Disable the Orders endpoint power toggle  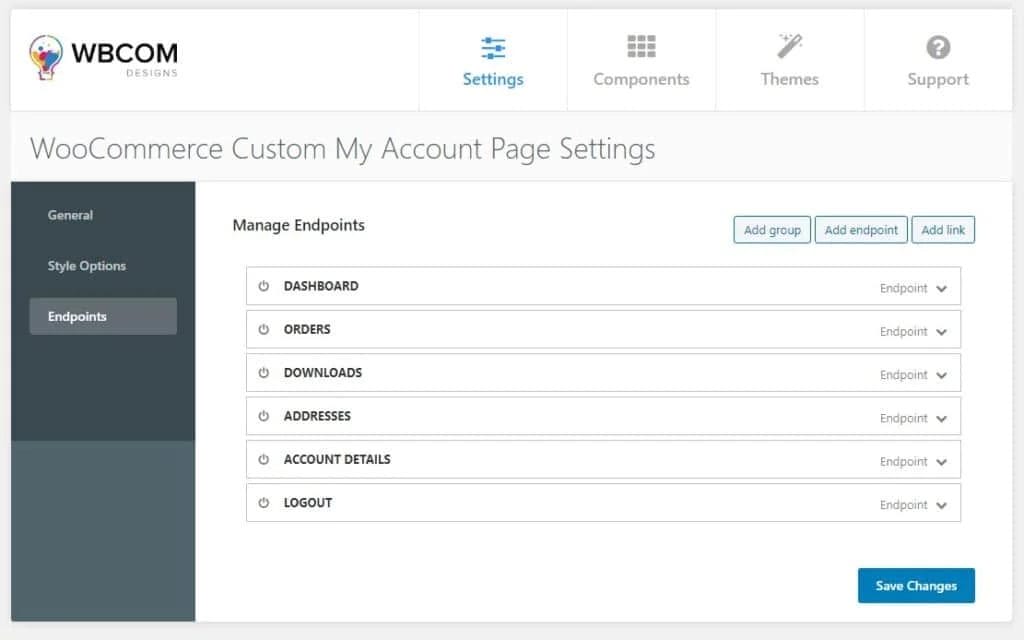coord(264,329)
